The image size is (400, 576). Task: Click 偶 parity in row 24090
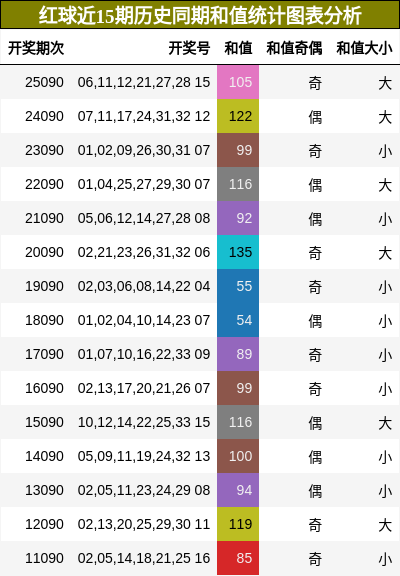315,117
